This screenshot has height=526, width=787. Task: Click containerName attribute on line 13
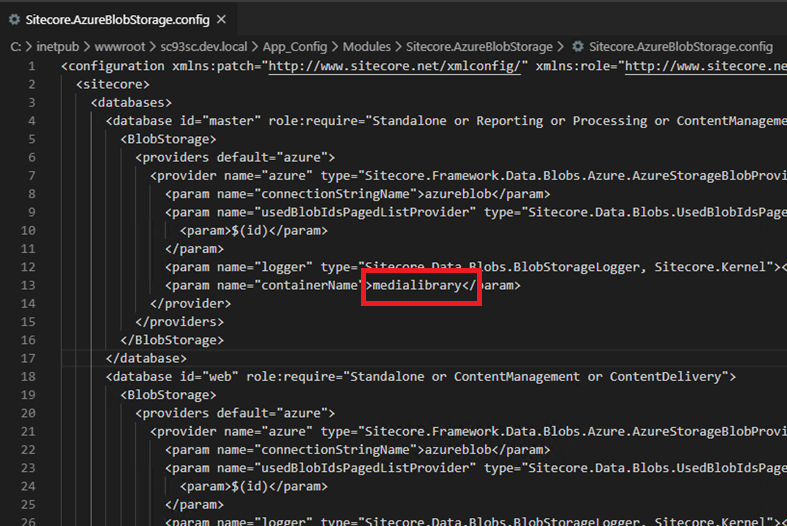click(x=309, y=285)
